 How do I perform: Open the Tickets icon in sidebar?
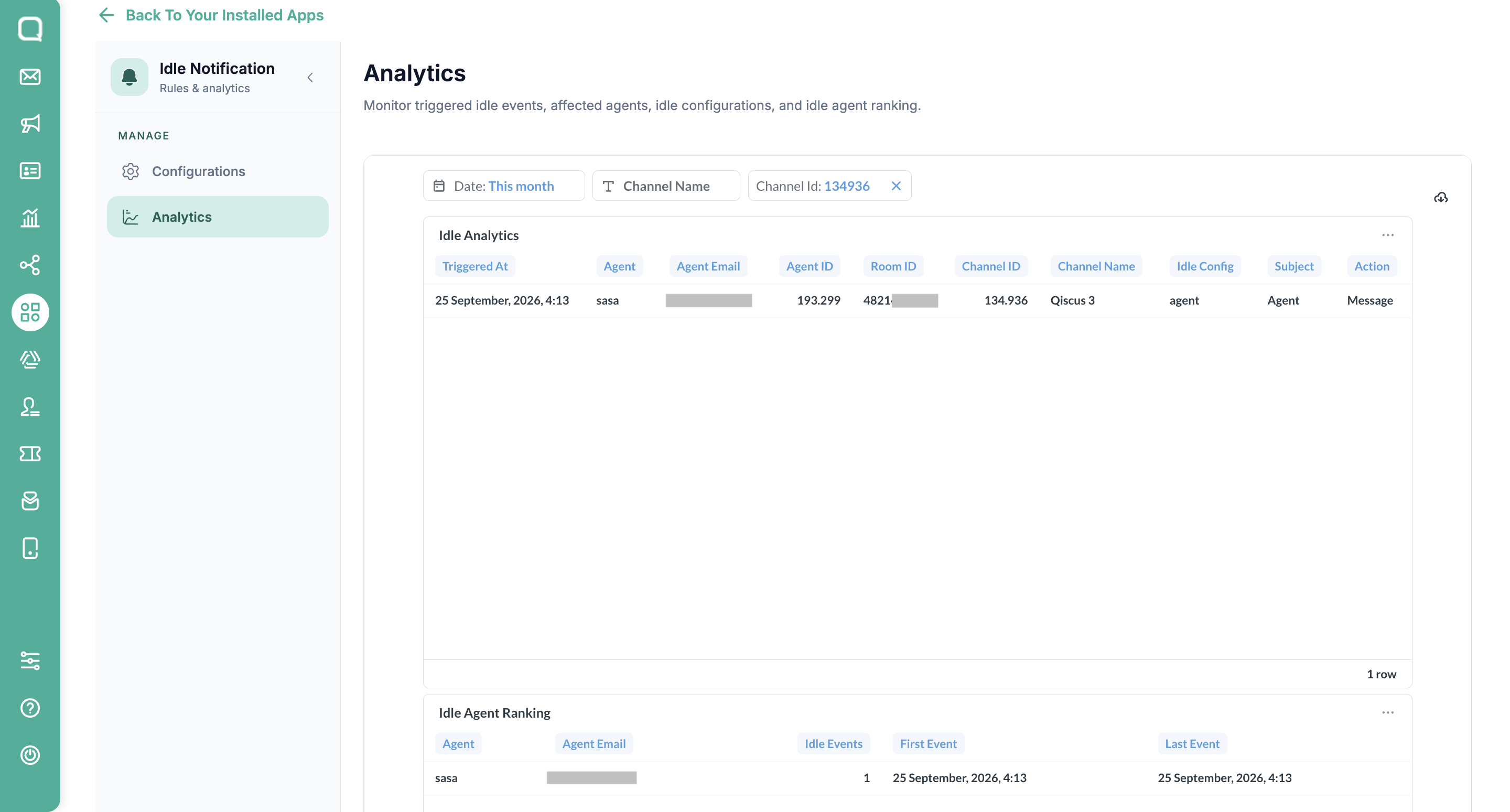tap(30, 454)
